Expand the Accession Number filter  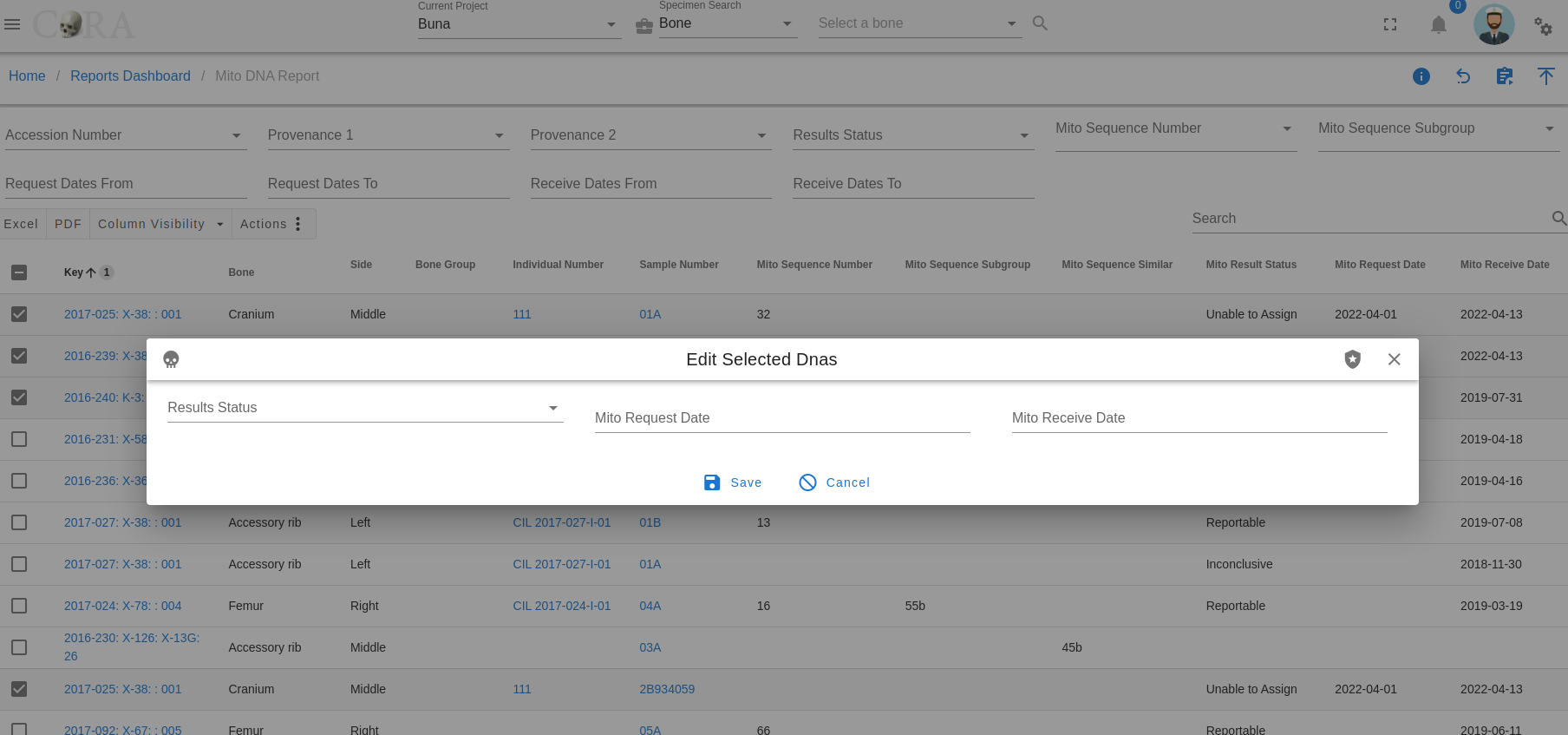point(126,135)
